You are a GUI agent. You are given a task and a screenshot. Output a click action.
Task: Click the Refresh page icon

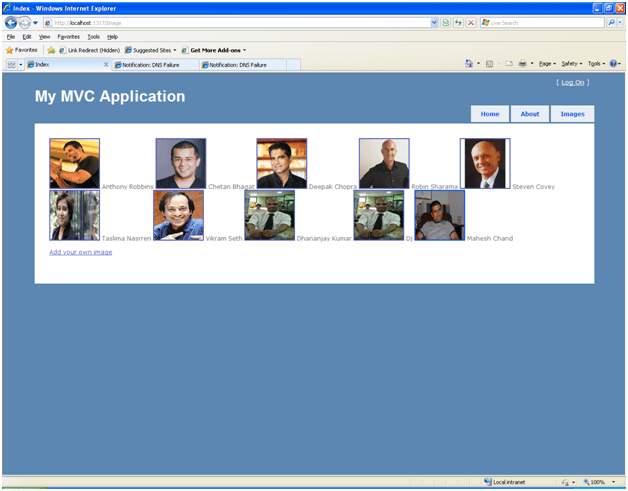point(459,22)
